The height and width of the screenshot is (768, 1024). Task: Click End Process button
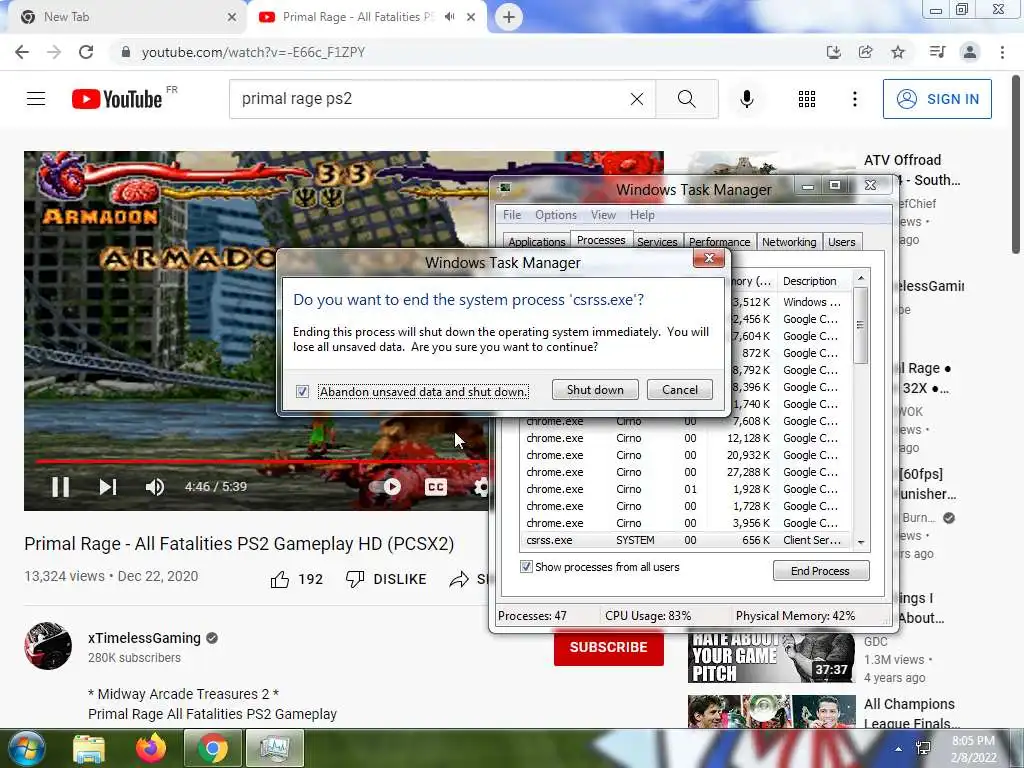tap(820, 571)
